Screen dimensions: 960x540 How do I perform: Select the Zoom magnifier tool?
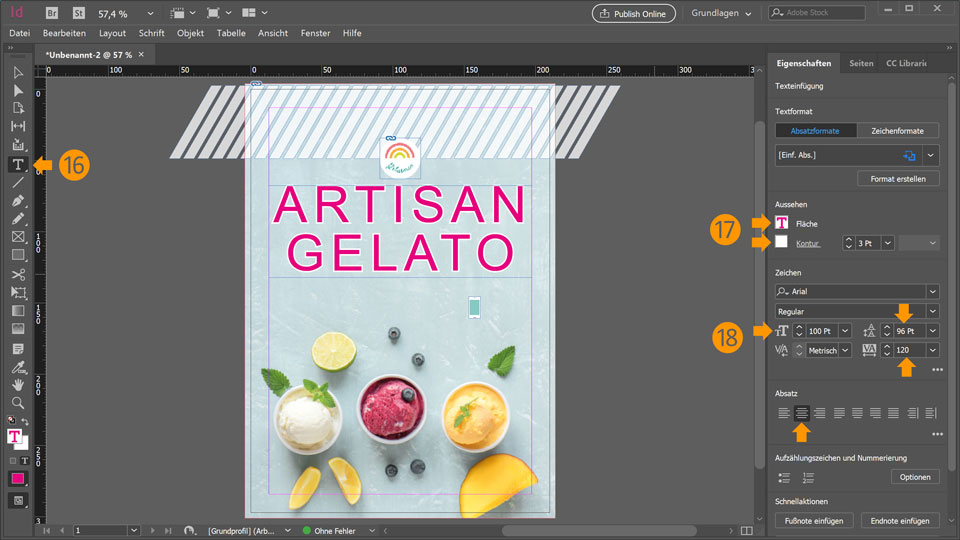coord(18,402)
